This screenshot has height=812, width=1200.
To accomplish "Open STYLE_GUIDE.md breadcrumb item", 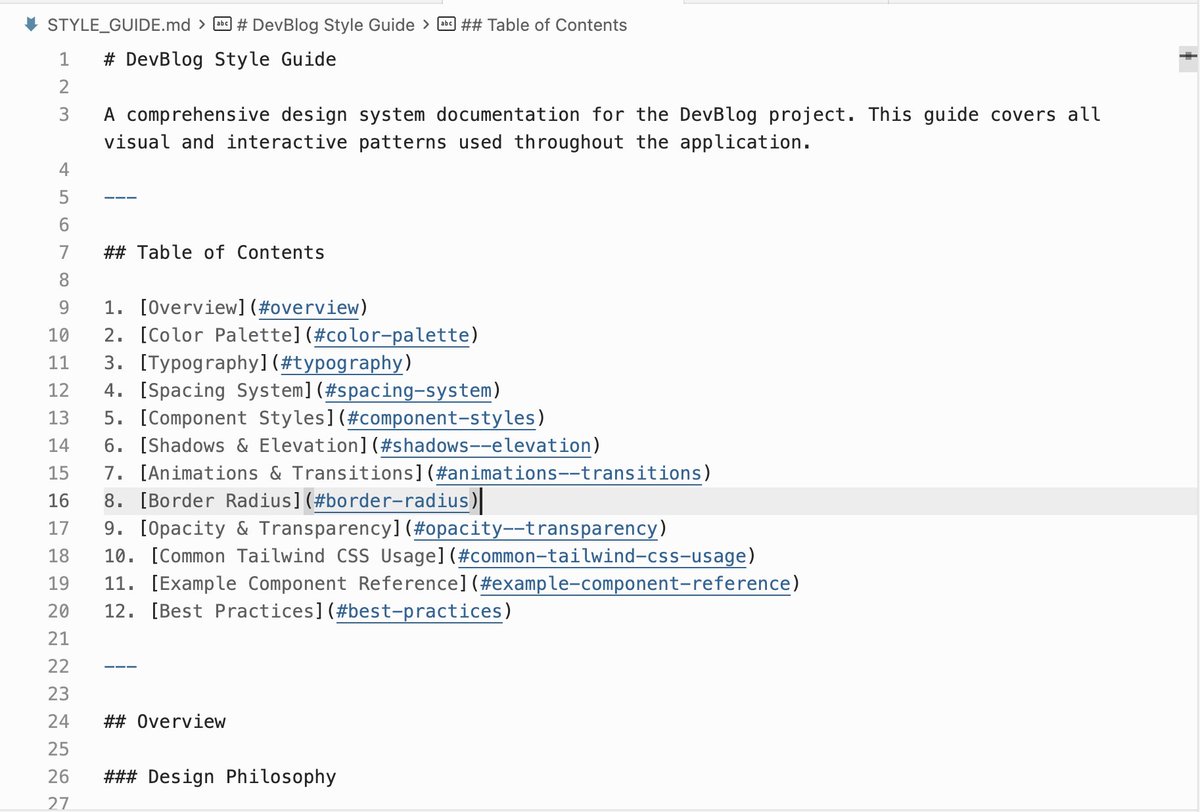I will pos(119,25).
